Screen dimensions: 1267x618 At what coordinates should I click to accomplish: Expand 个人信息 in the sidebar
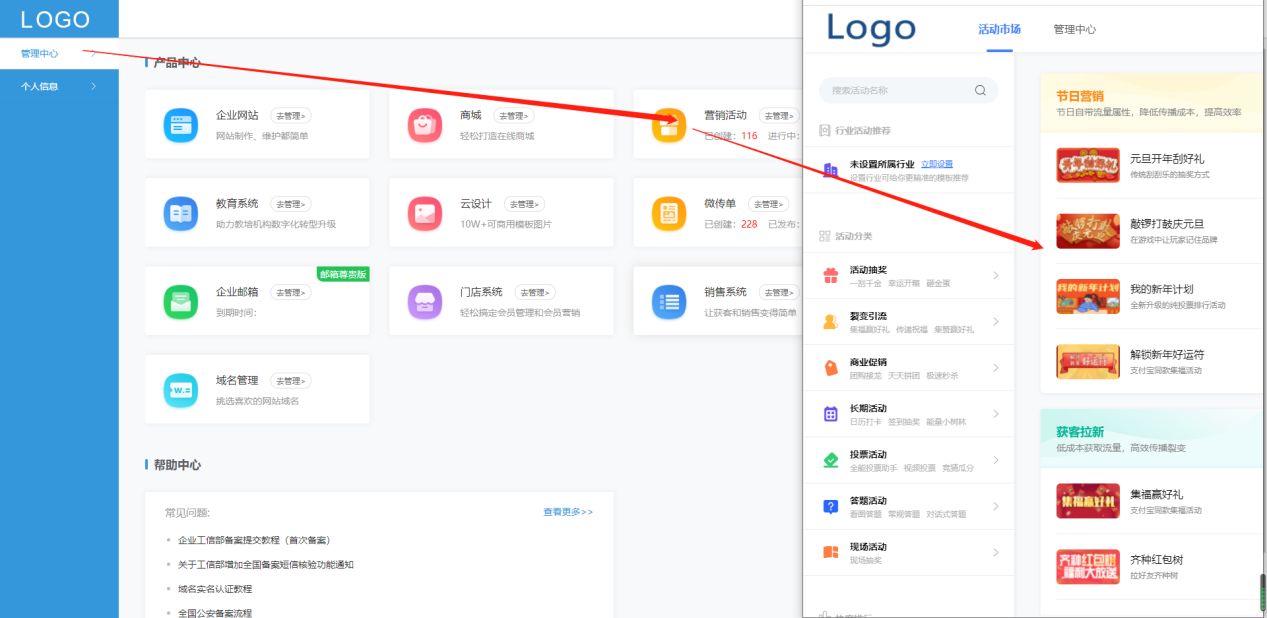[94, 87]
